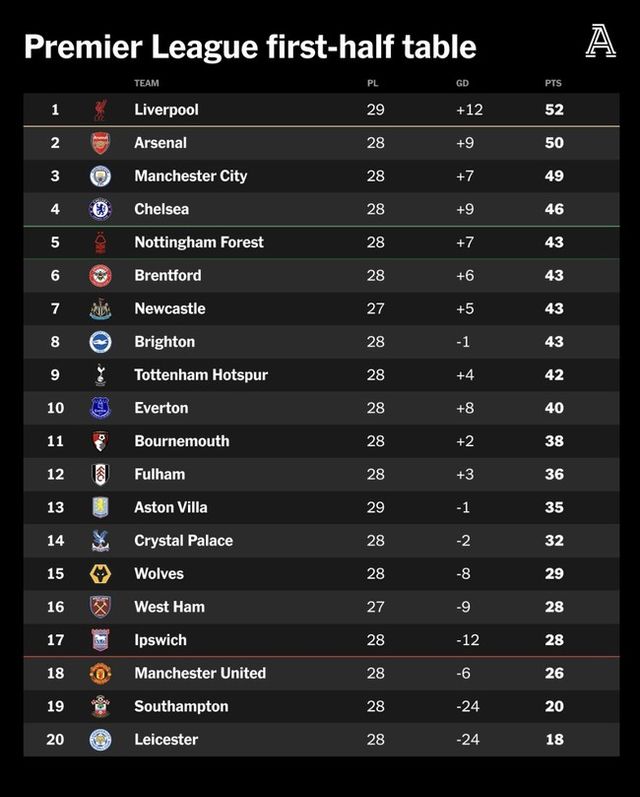This screenshot has width=640, height=797.
Task: Click the GD column header
Action: tap(462, 83)
